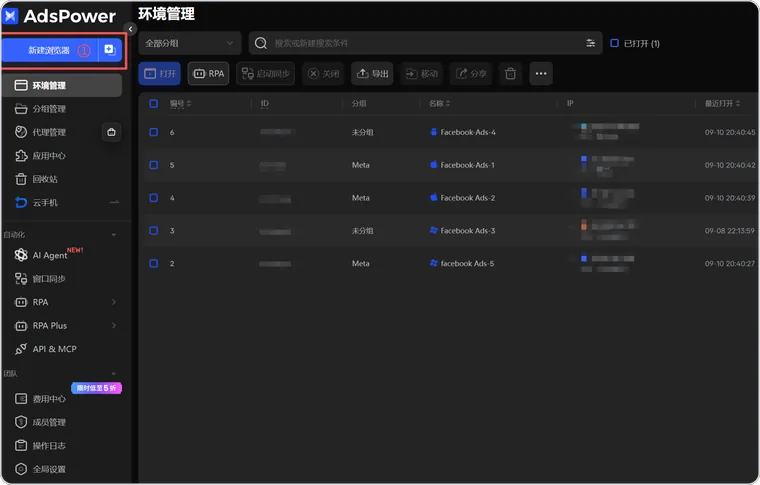Collapse the 团队 section header

point(62,374)
